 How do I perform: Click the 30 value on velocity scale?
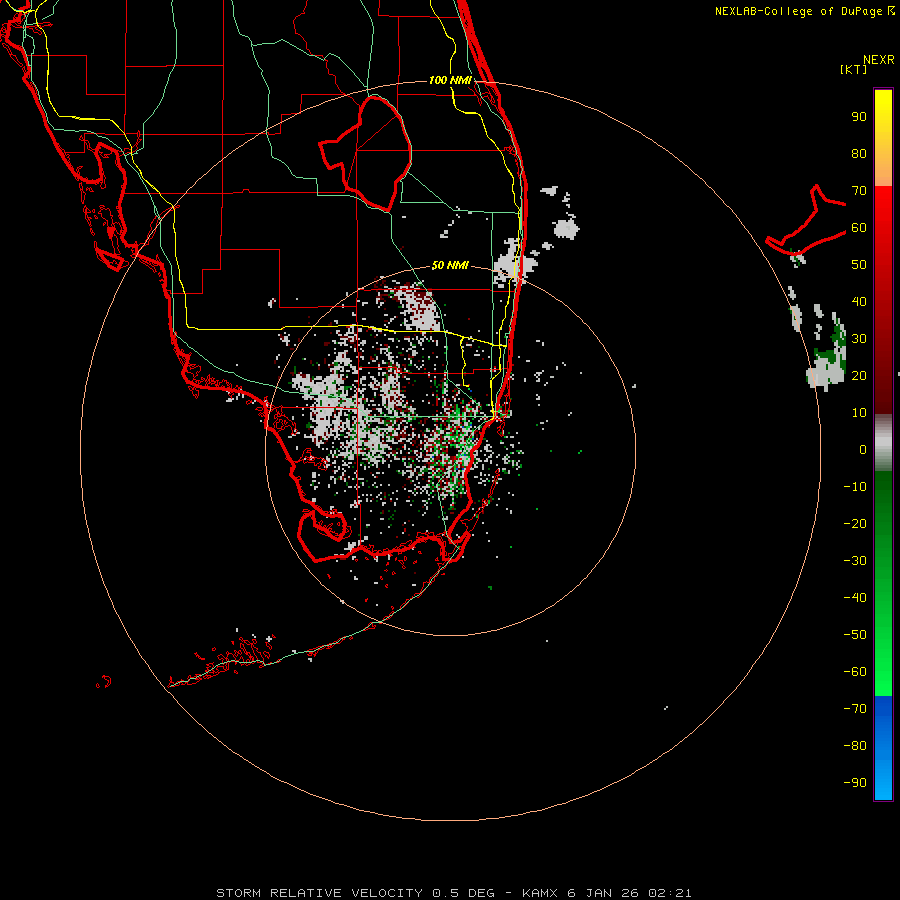tap(859, 339)
